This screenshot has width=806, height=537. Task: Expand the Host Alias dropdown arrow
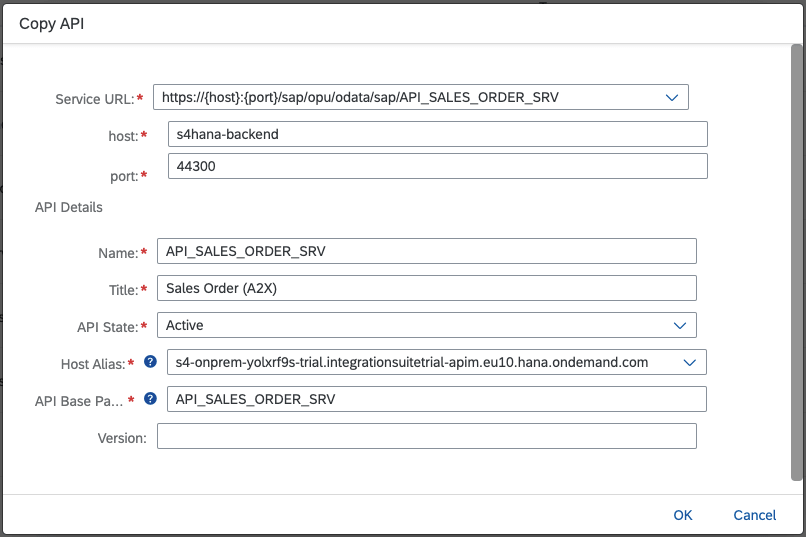[x=689, y=362]
